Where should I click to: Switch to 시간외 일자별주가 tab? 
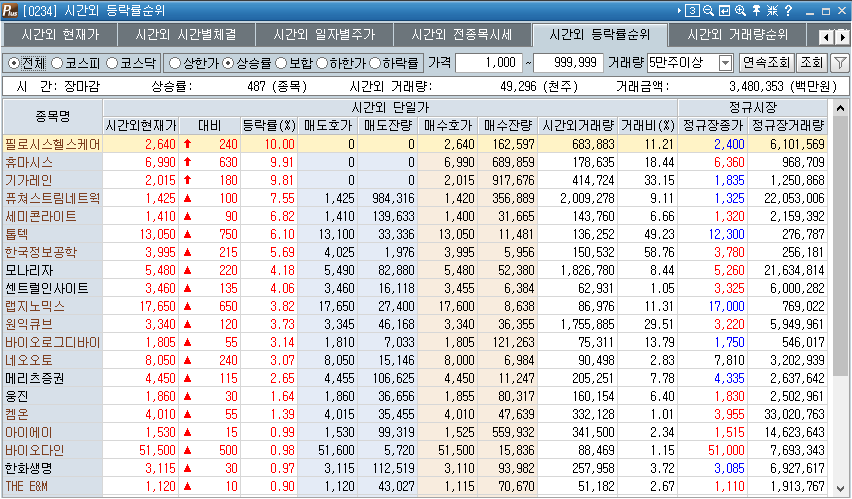coord(324,35)
